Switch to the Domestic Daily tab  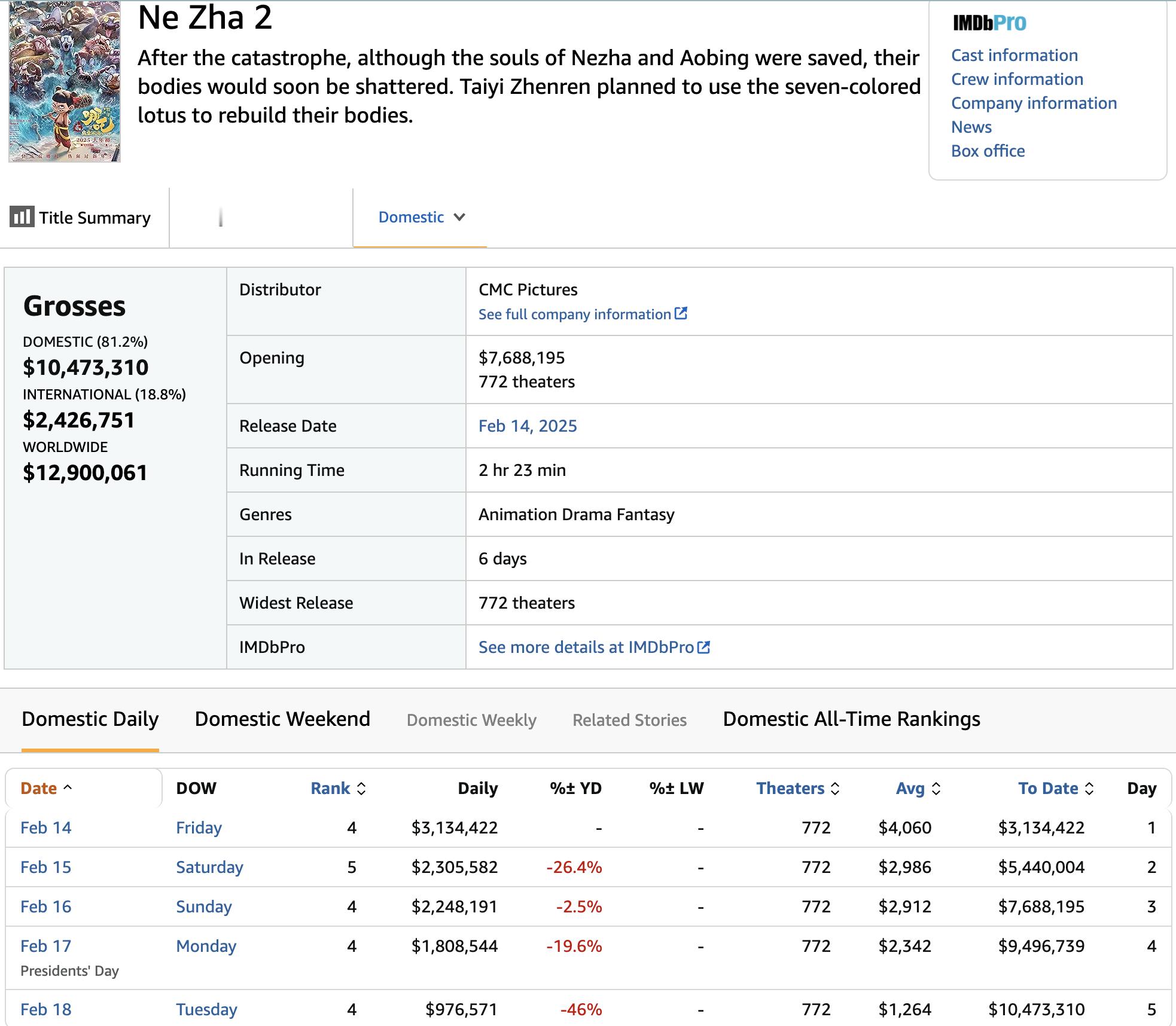point(90,719)
